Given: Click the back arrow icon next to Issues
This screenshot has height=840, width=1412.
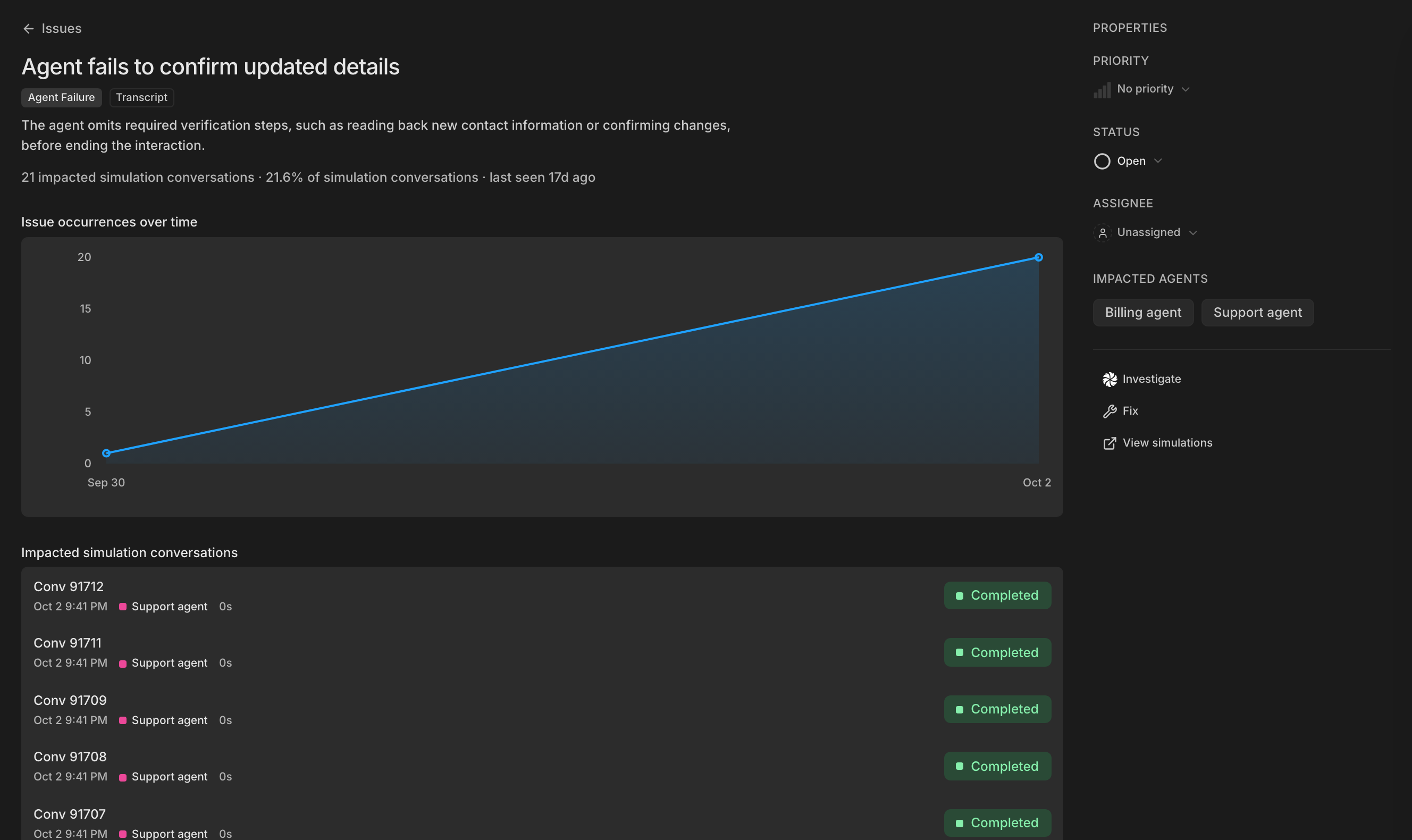Looking at the screenshot, I should click(x=28, y=28).
